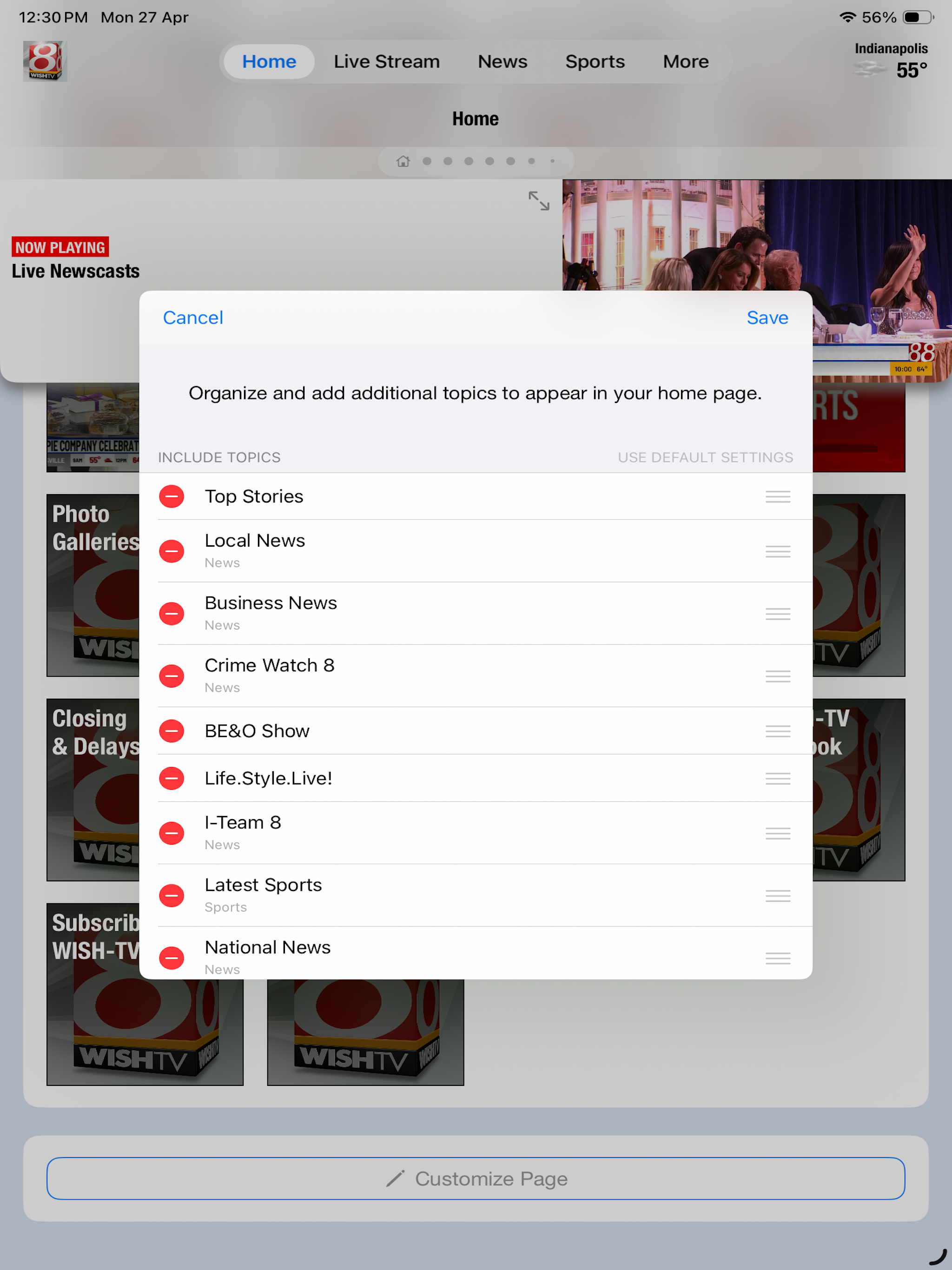This screenshot has height=1270, width=952.
Task: Grab the reorder handle for Top Stories
Action: pos(777,496)
